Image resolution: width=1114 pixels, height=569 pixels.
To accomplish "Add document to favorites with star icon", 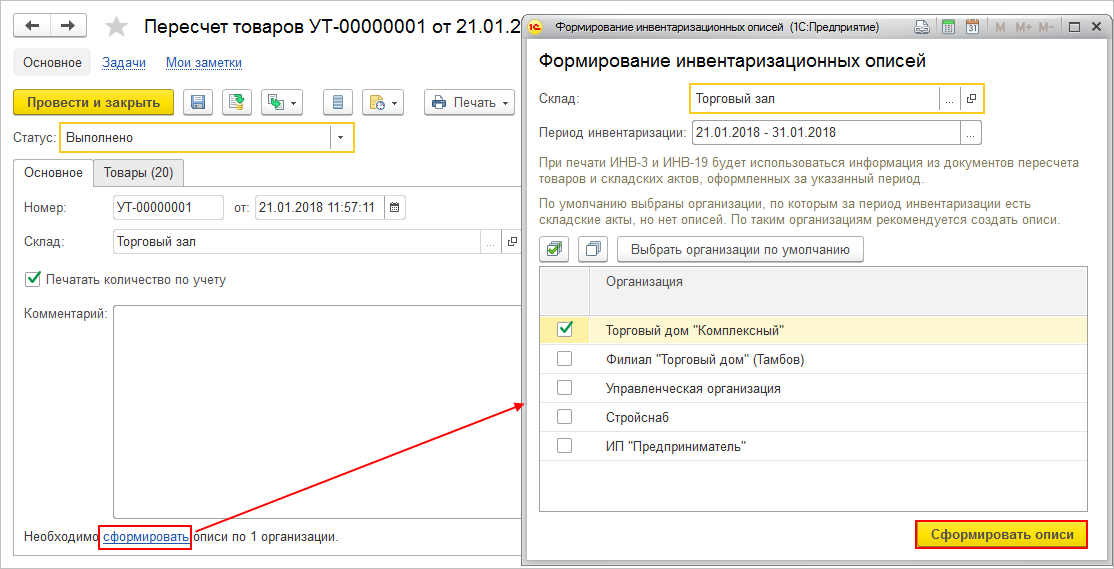I will coord(117,26).
